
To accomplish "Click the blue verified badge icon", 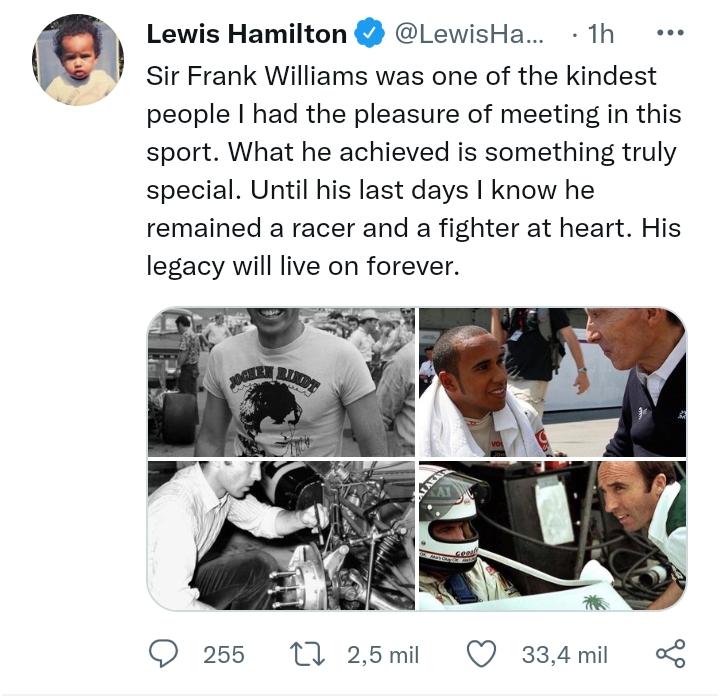I will pyautogui.click(x=369, y=34).
